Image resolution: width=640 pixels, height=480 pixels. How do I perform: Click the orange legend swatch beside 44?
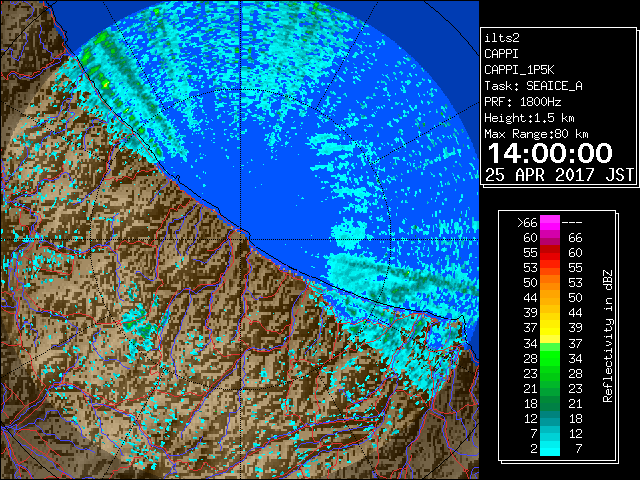pyautogui.click(x=550, y=298)
